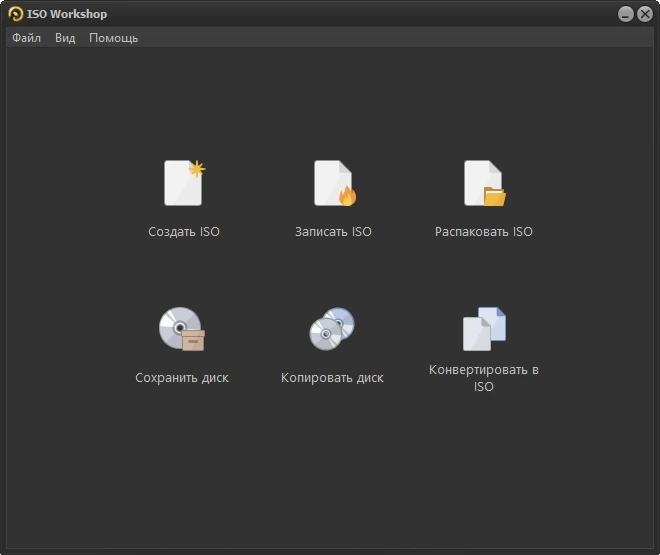Select the Распаковать ISO text label

tap(484, 231)
